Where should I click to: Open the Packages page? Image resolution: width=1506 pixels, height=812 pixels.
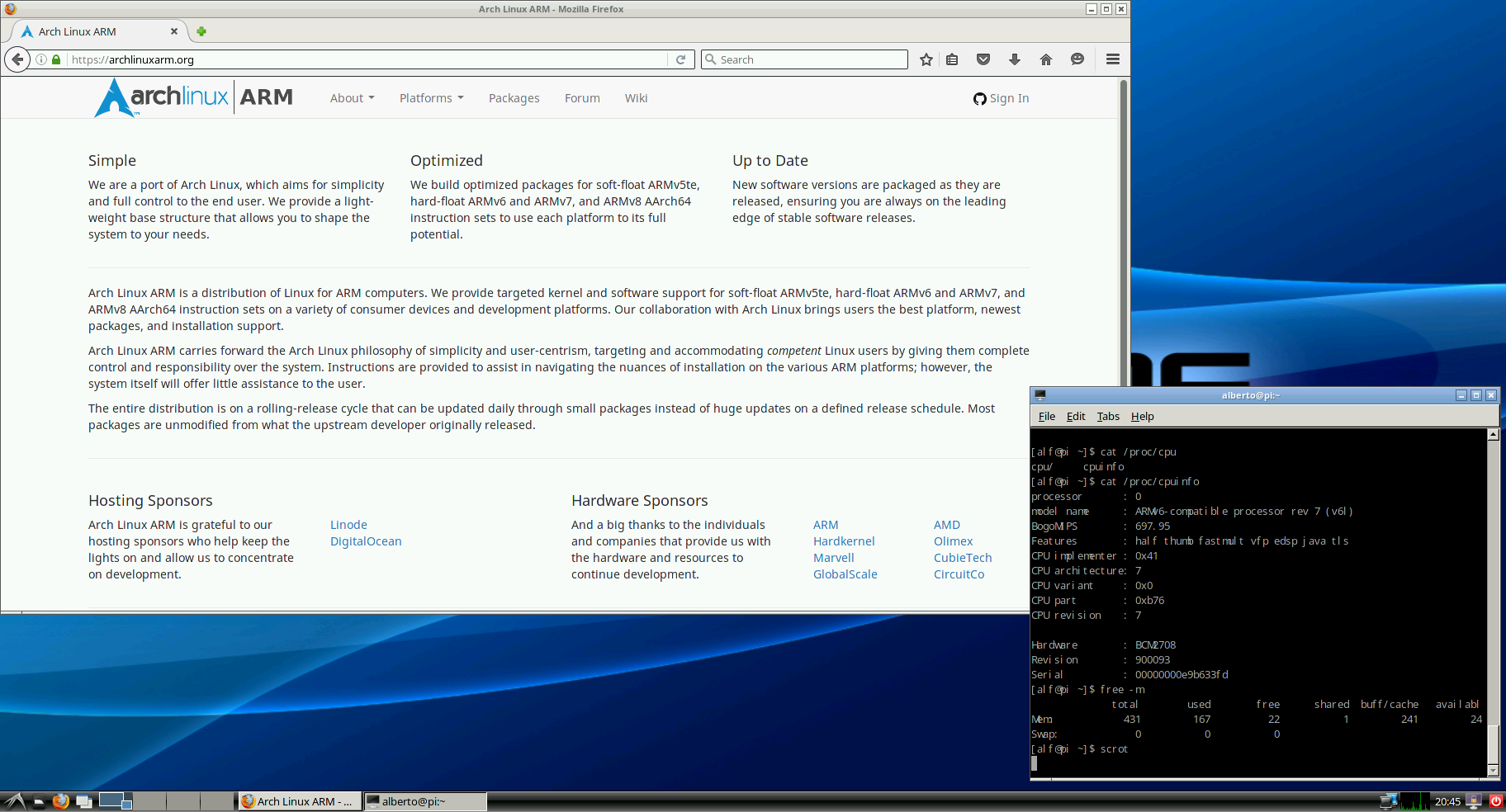point(514,98)
